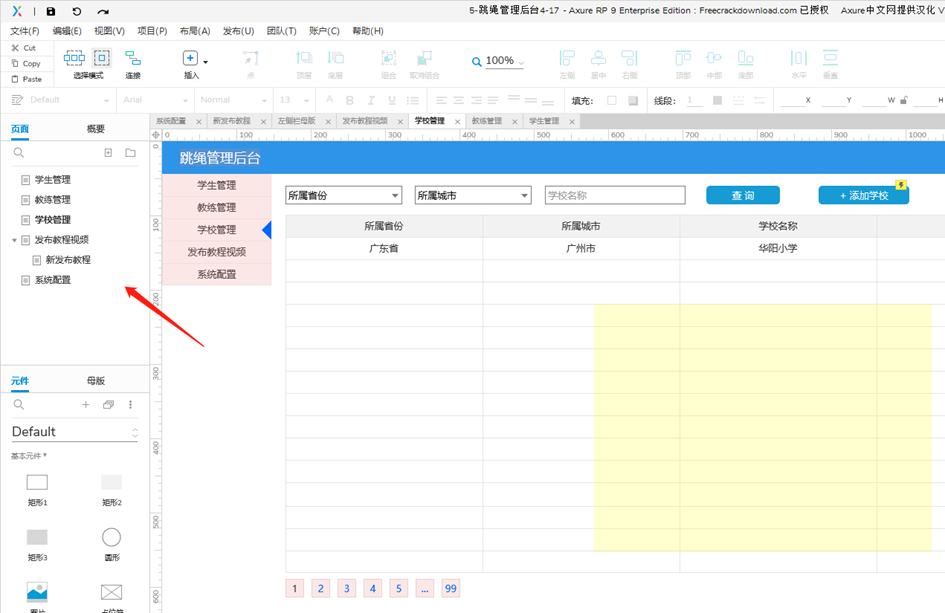Click the add library plus icon

(x=86, y=404)
